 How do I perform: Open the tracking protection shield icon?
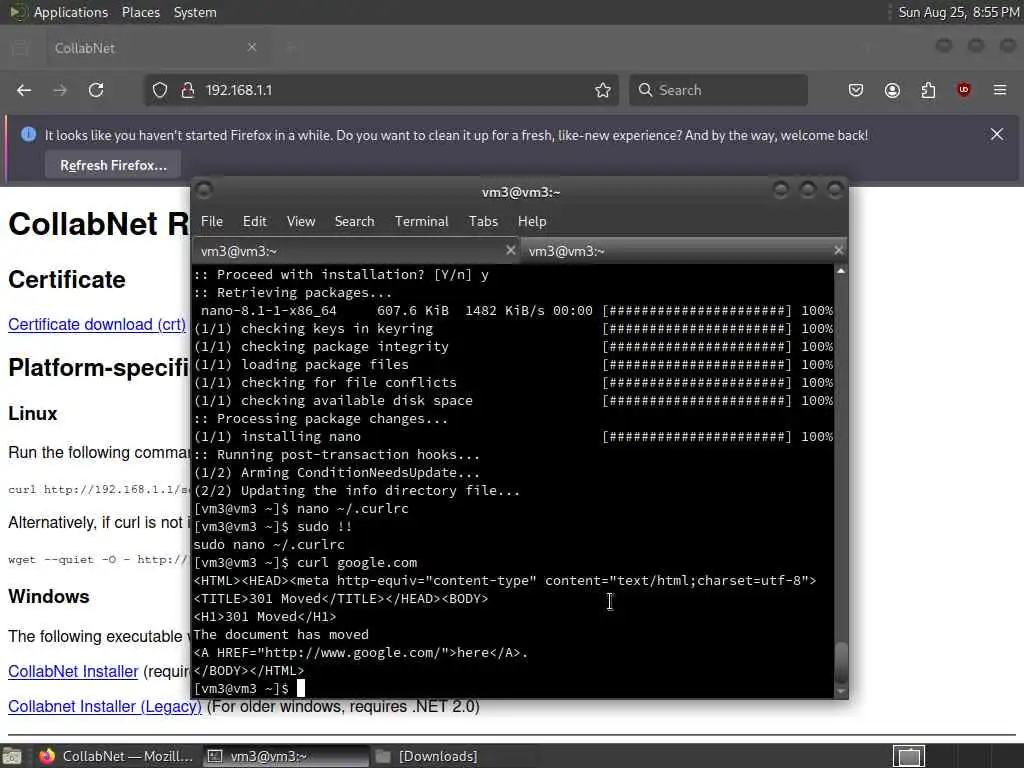(160, 90)
